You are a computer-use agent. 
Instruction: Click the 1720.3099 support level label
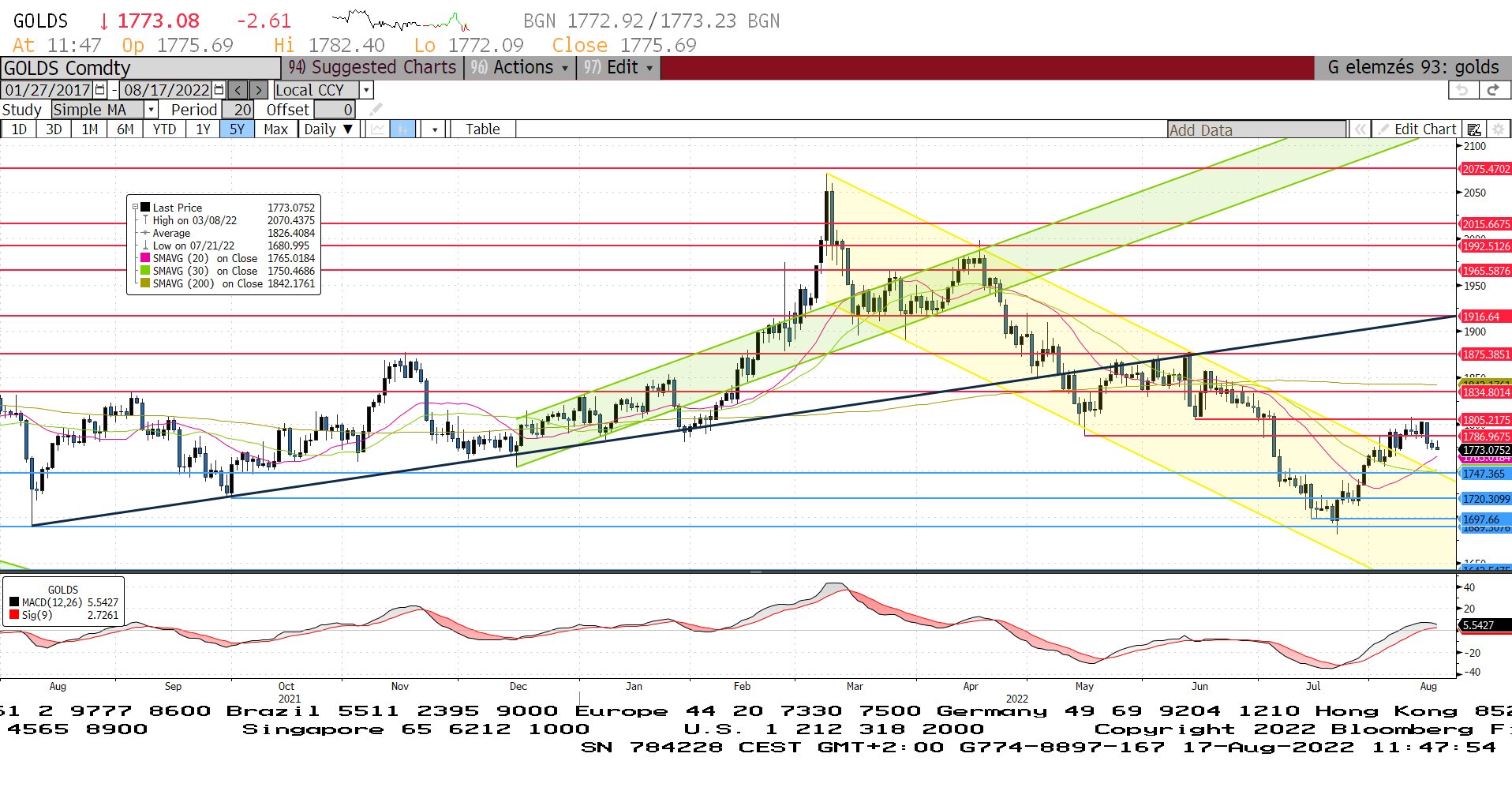pos(1485,499)
